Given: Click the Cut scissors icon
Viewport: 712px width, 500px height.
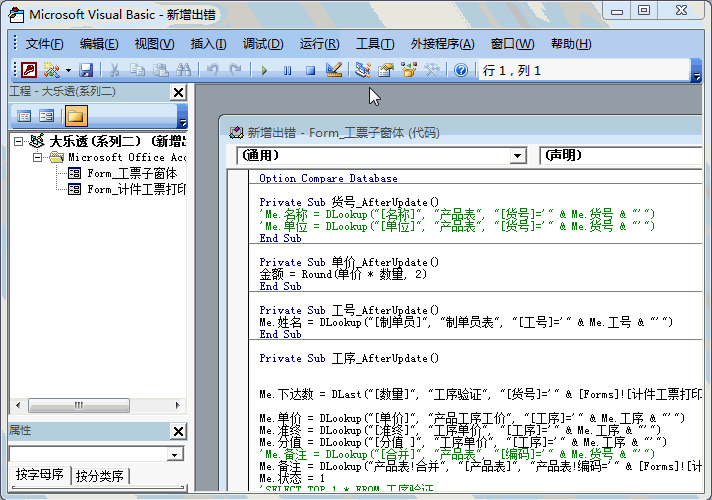Looking at the screenshot, I should click(114, 70).
